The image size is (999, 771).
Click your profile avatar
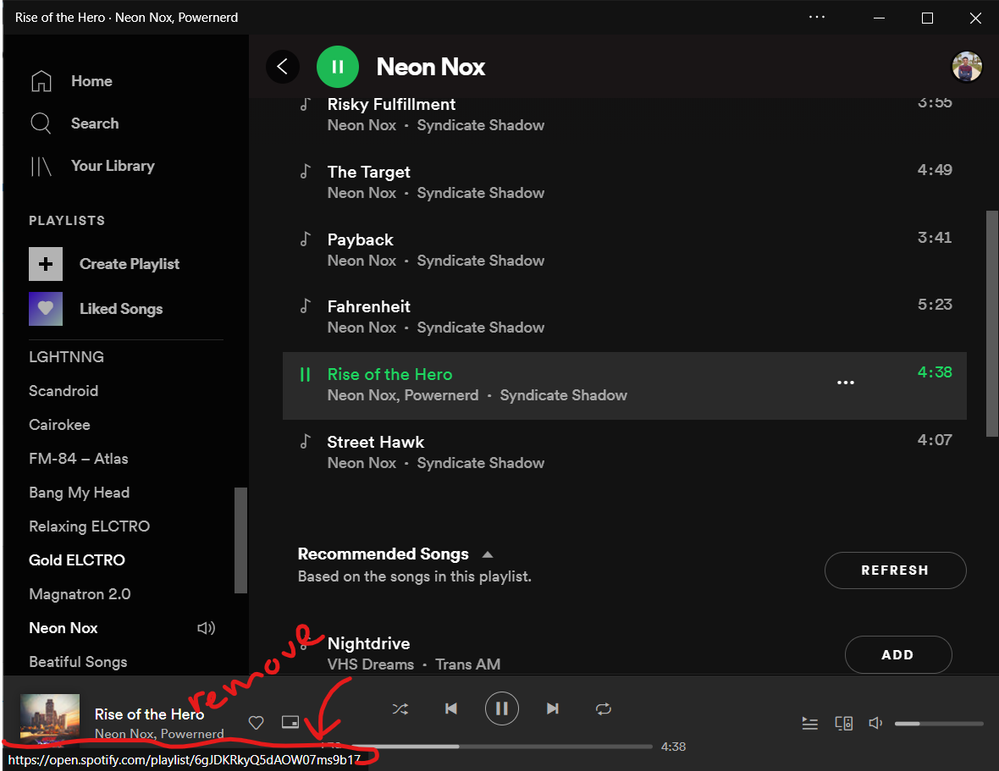[966, 66]
